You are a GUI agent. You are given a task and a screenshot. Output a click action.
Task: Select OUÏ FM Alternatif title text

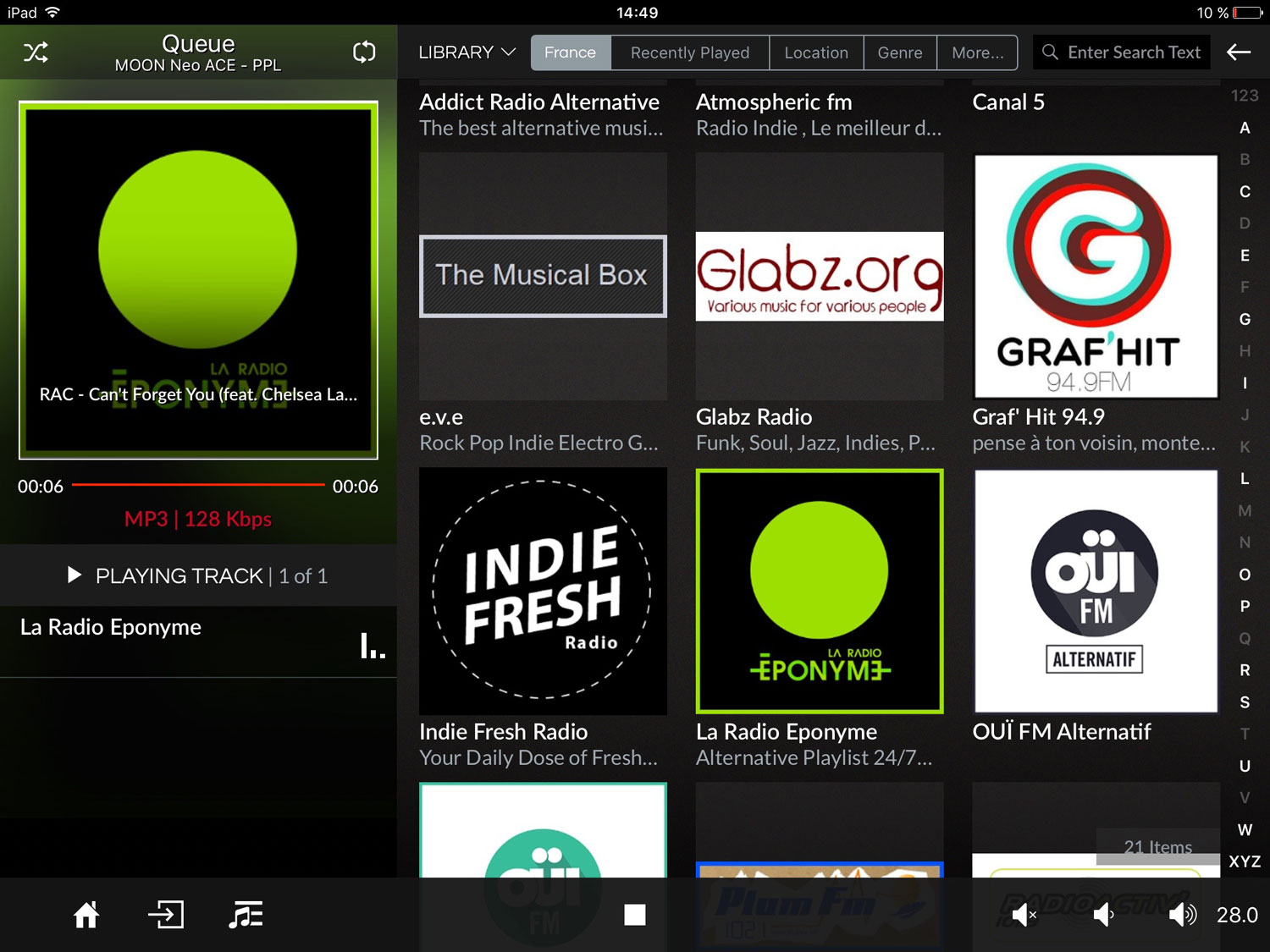point(1062,731)
